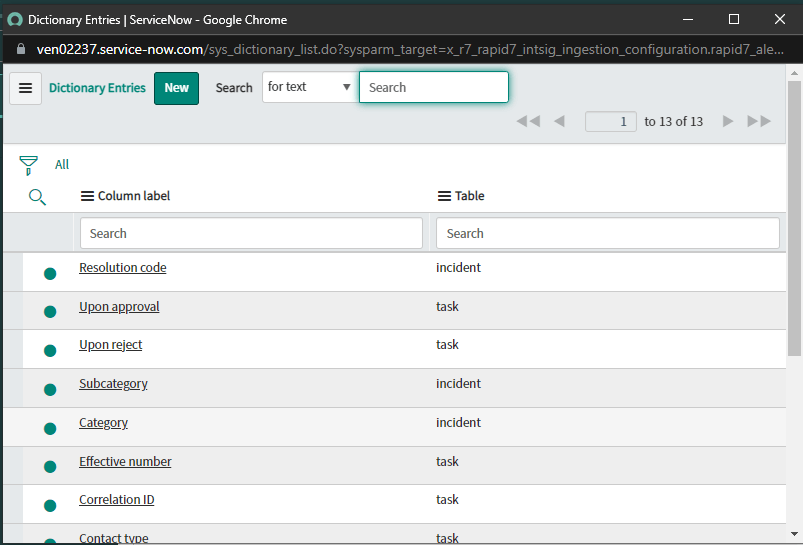Open the Resolution code entry
The width and height of the screenshot is (803, 545).
122,268
